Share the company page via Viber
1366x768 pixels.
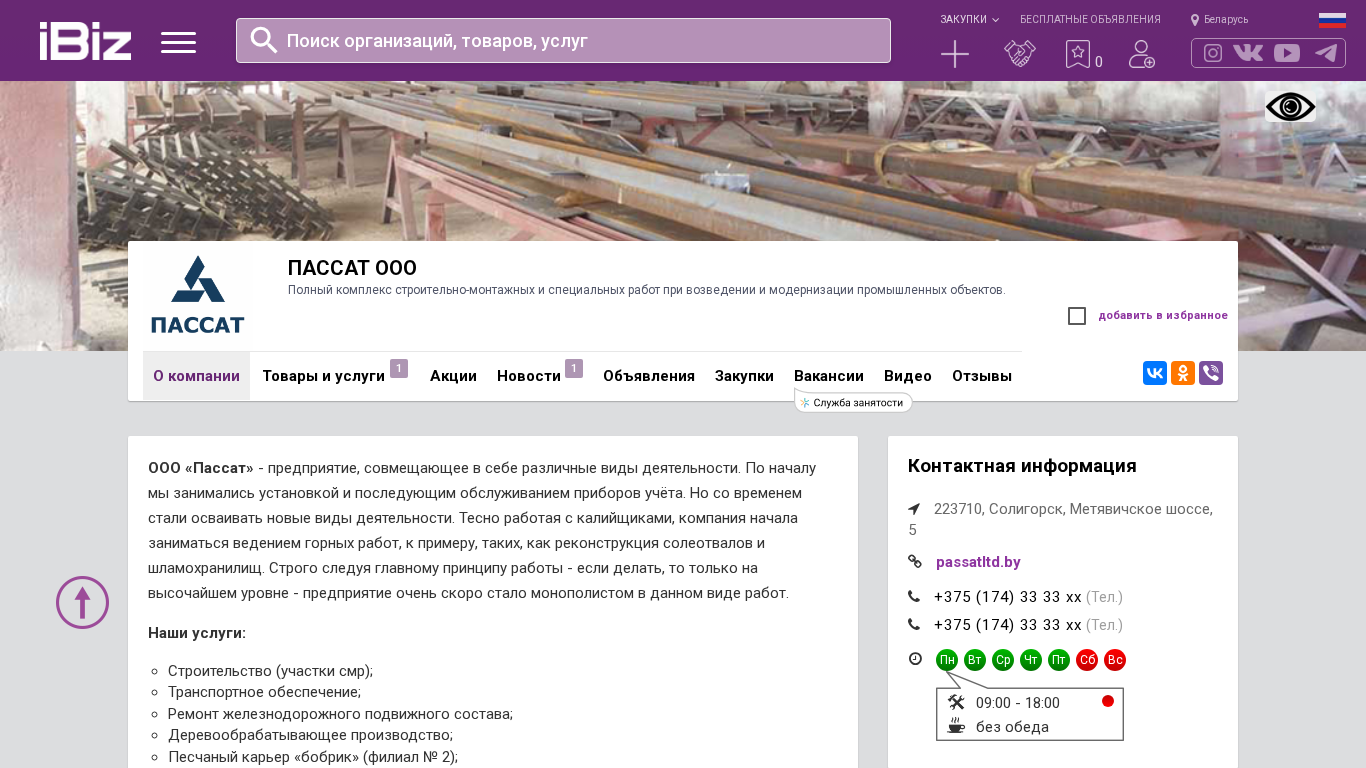click(x=1211, y=373)
